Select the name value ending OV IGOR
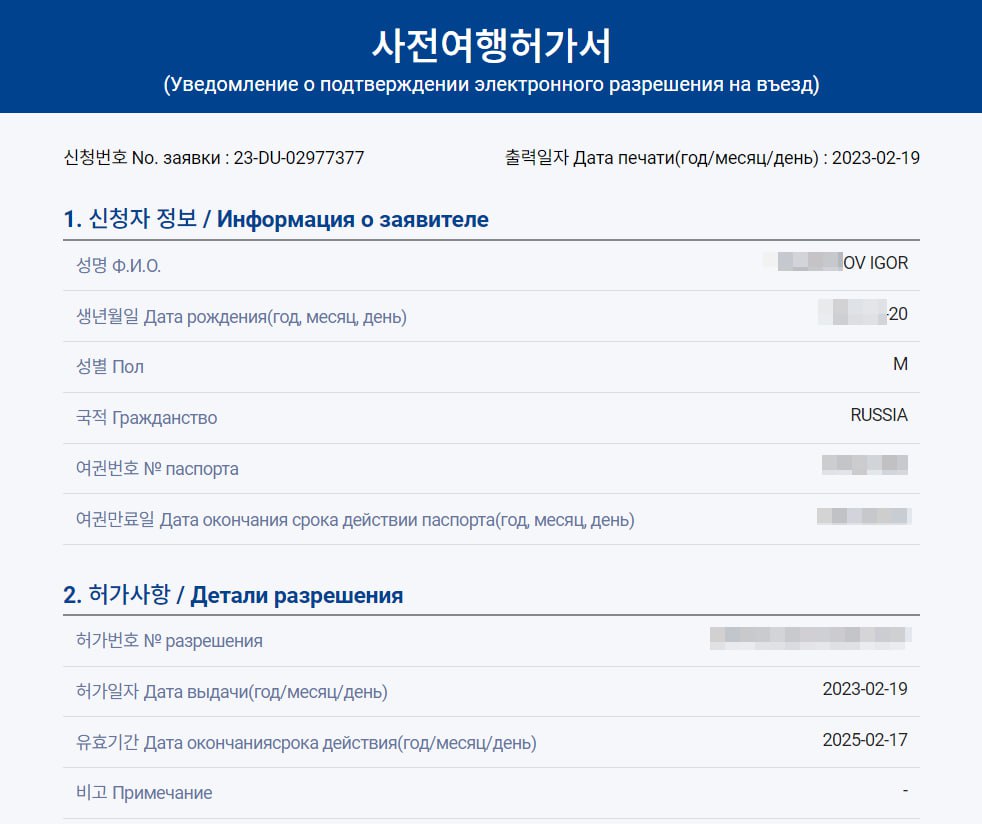The image size is (982, 824). pyautogui.click(x=875, y=263)
